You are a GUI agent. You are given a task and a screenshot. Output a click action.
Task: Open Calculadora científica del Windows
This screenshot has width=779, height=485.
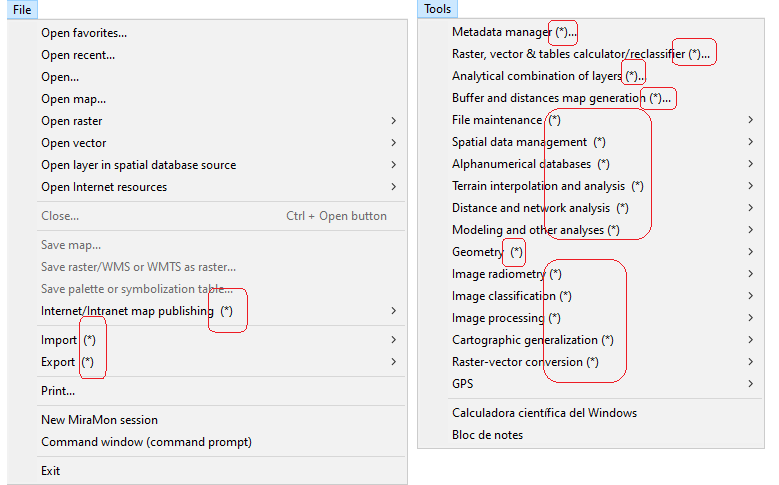(x=544, y=413)
